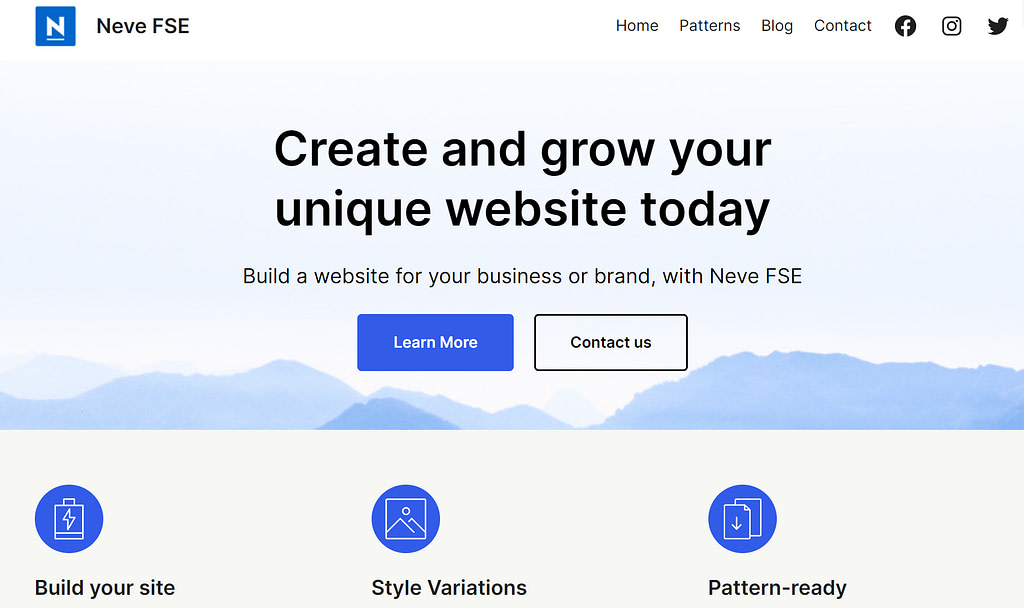
Task: Open the Twitter bird icon
Action: pyautogui.click(x=998, y=26)
